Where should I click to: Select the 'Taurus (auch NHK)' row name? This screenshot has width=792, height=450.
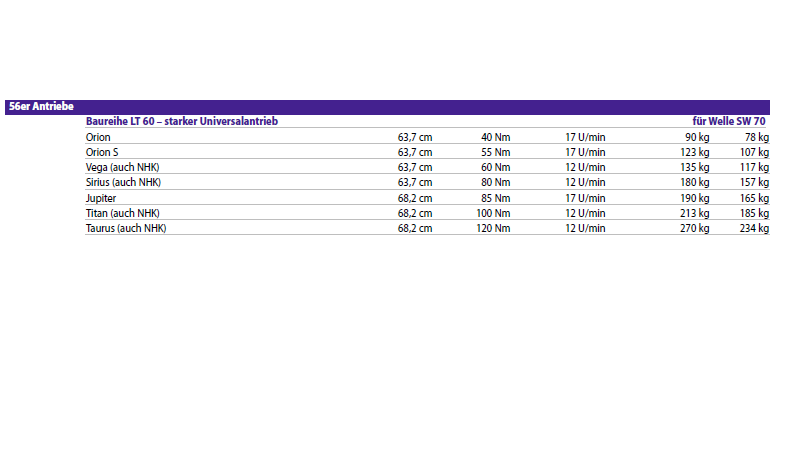pos(126,228)
